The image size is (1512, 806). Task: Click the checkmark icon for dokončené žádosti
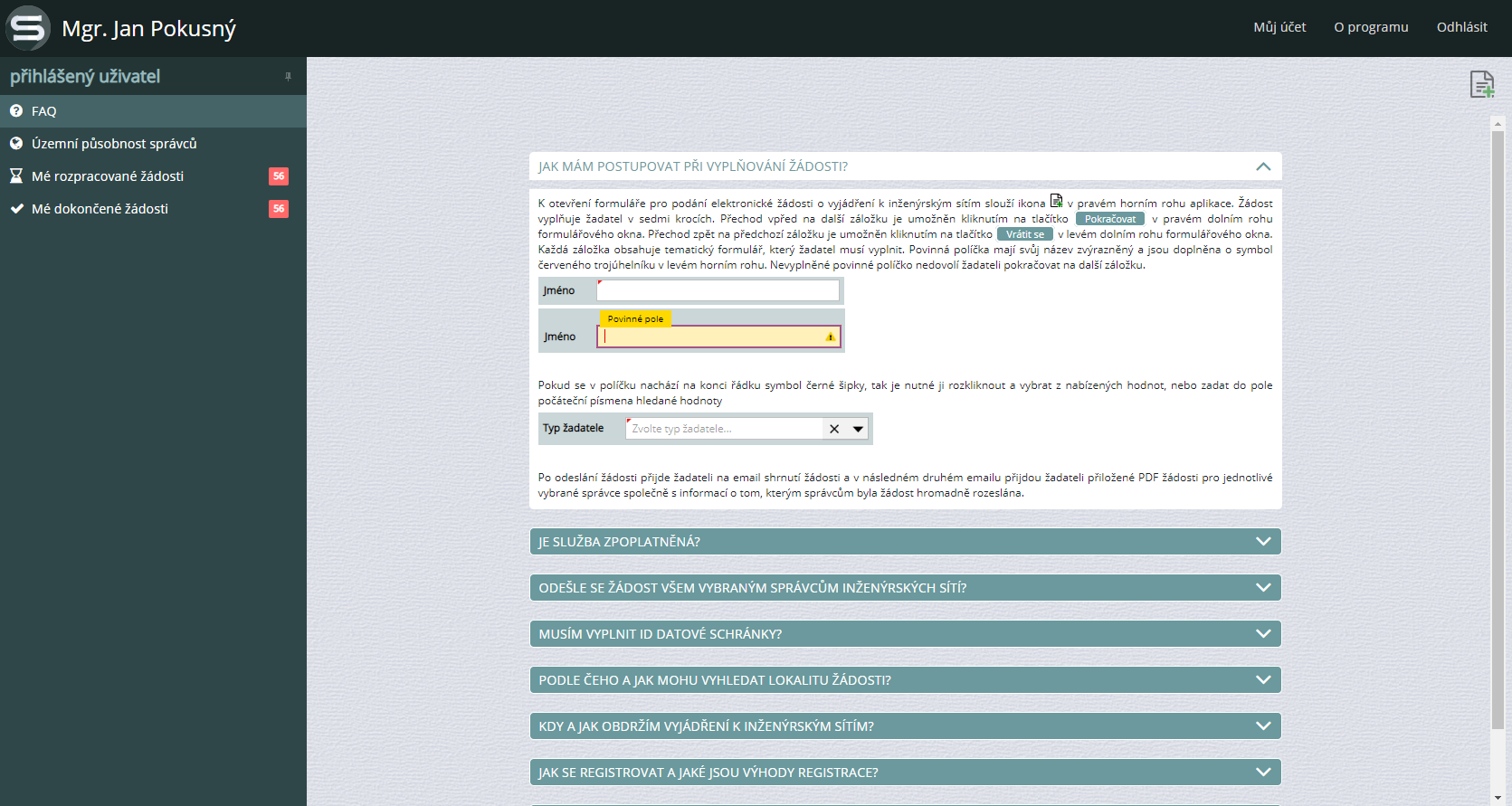pos(16,208)
